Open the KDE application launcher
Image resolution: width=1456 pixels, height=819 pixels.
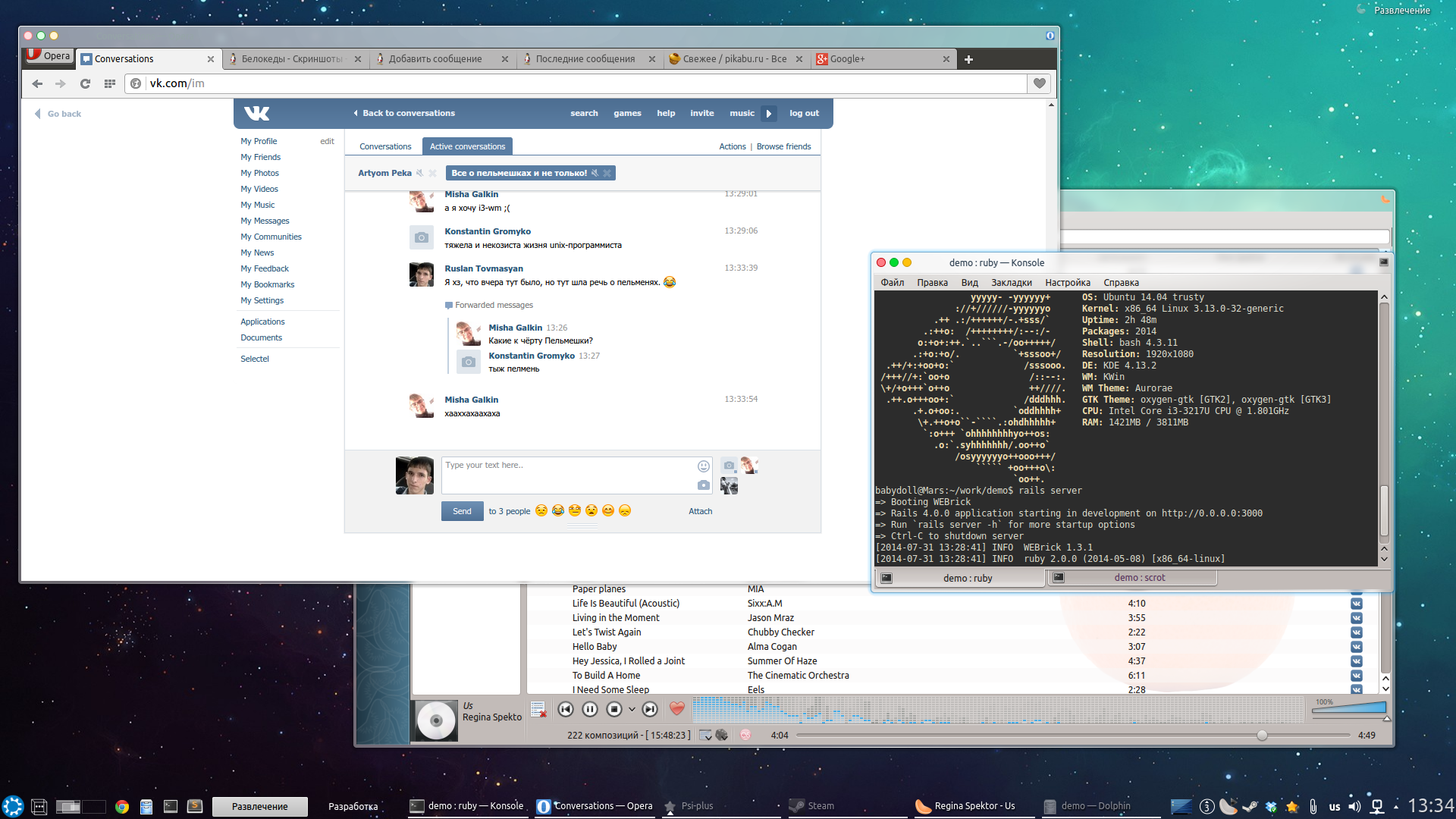click(x=12, y=806)
